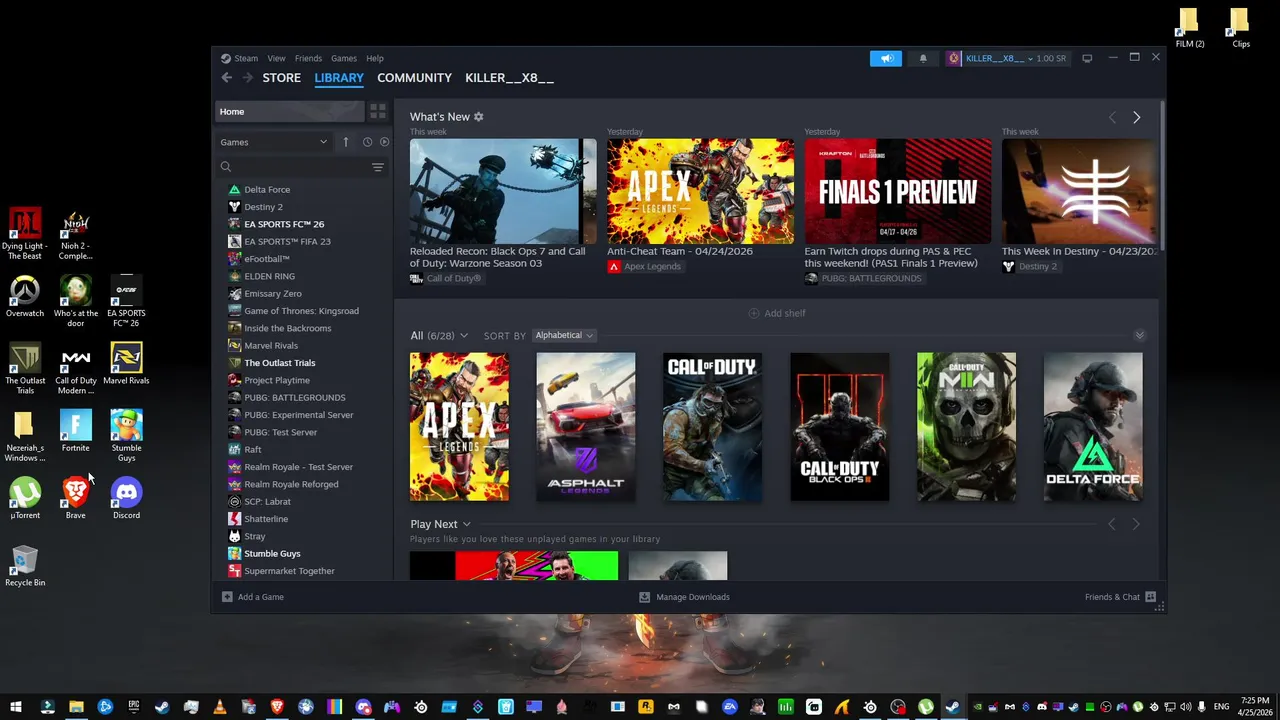Screen dimensions: 1280x720
Task: Open VLC from the taskbar
Action: (x=219, y=707)
